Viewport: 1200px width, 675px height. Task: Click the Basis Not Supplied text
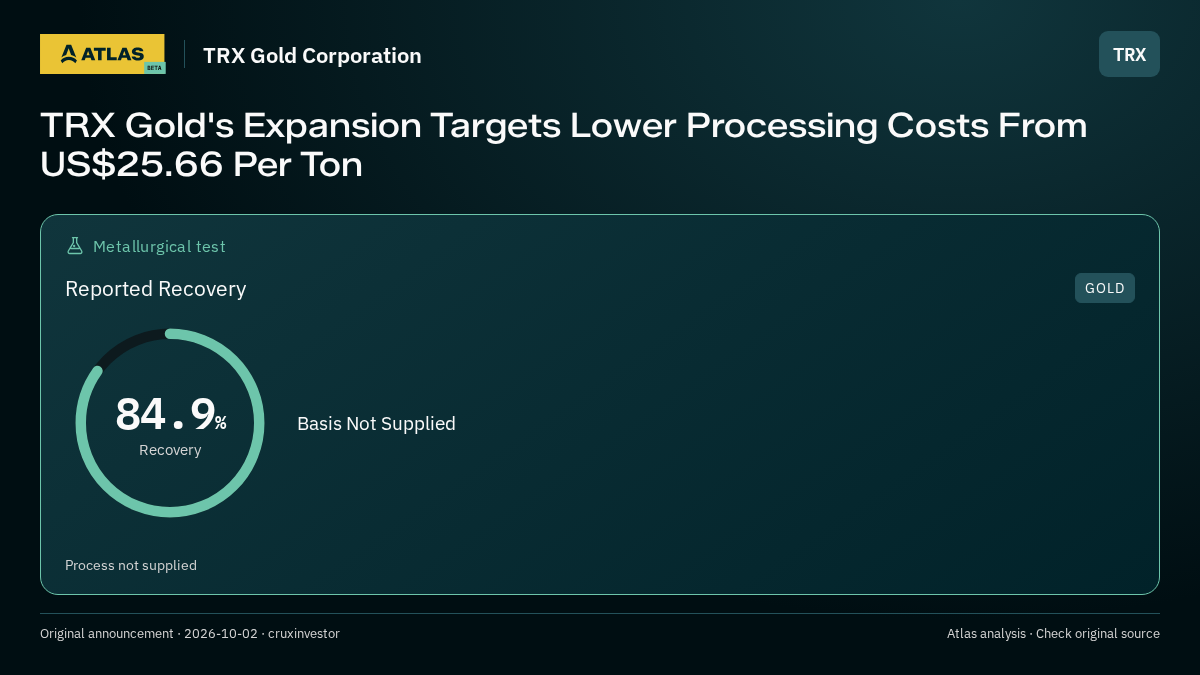pyautogui.click(x=376, y=423)
